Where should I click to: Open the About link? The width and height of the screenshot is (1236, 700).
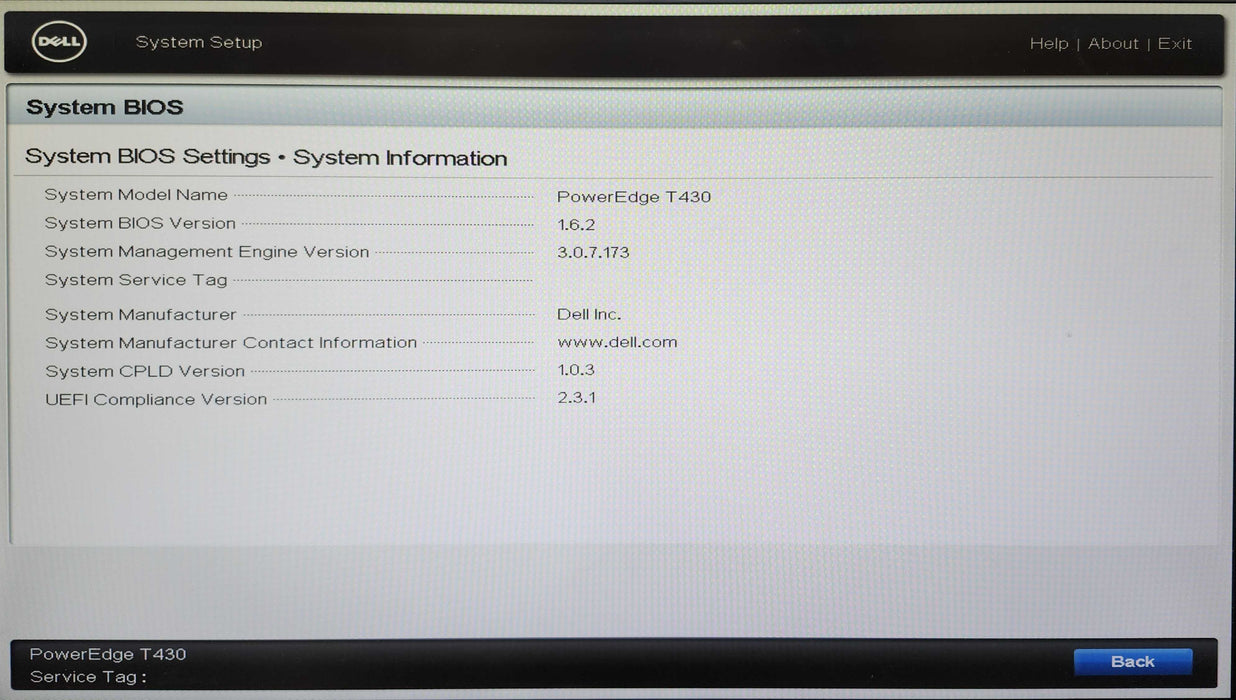point(1113,44)
